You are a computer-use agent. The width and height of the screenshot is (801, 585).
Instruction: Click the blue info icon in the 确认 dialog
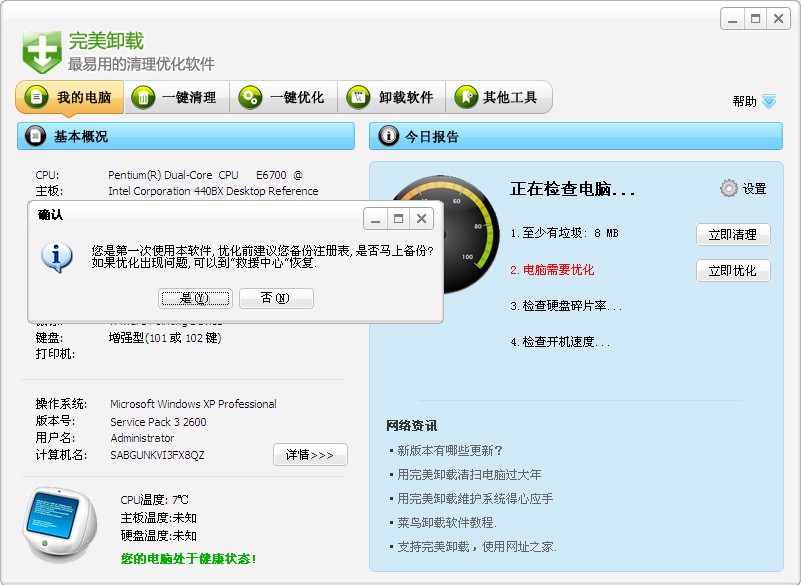[x=57, y=257]
